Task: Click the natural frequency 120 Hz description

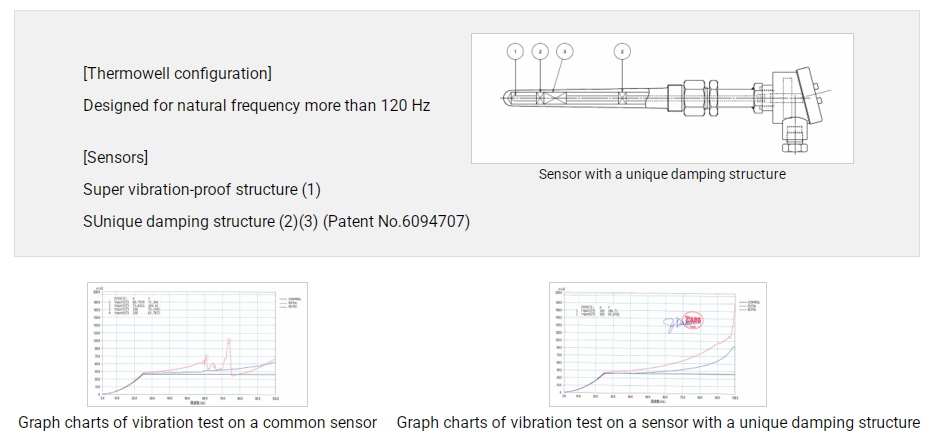Action: [256, 105]
